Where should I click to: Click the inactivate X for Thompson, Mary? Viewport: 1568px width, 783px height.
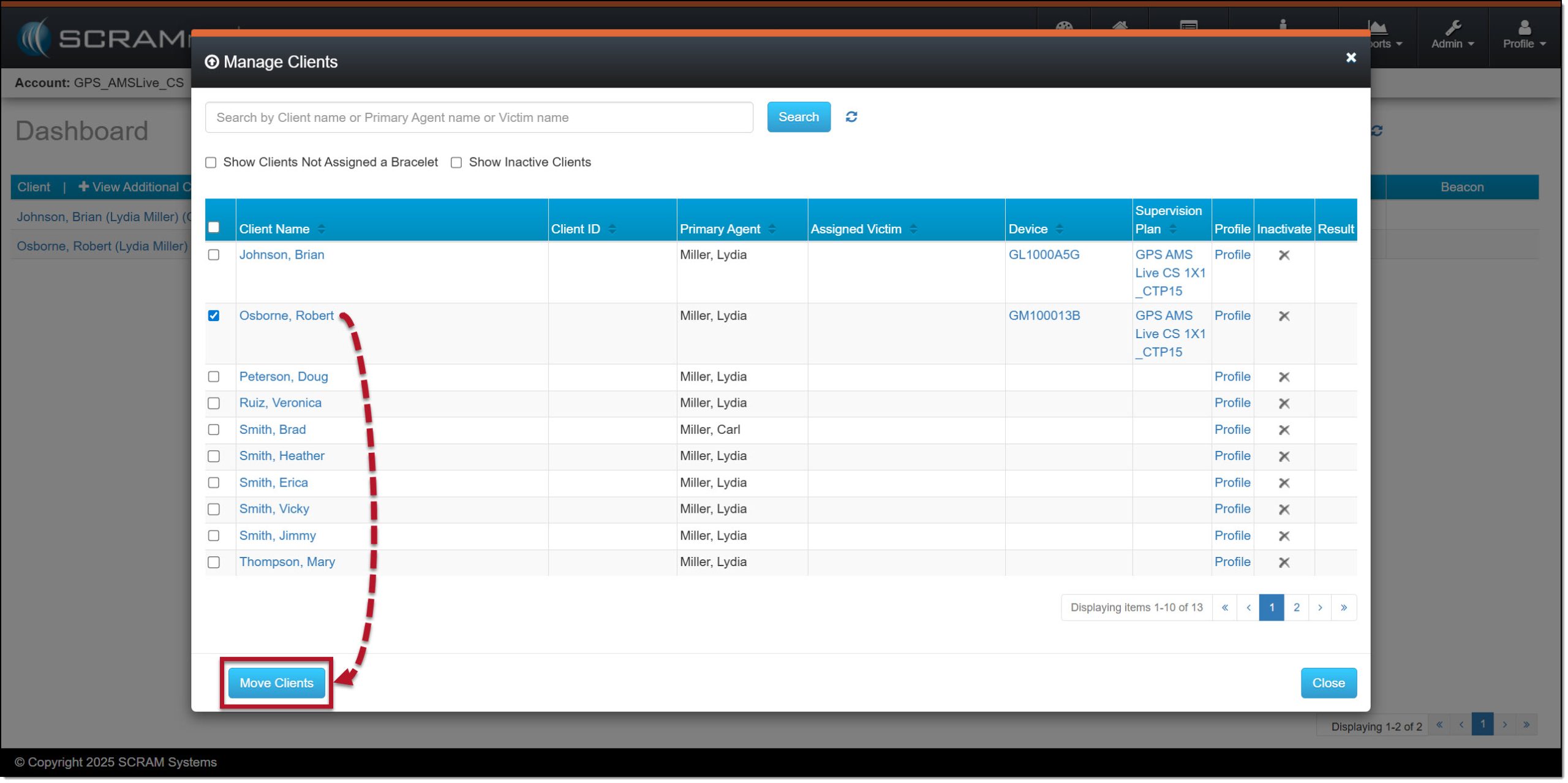(x=1283, y=562)
